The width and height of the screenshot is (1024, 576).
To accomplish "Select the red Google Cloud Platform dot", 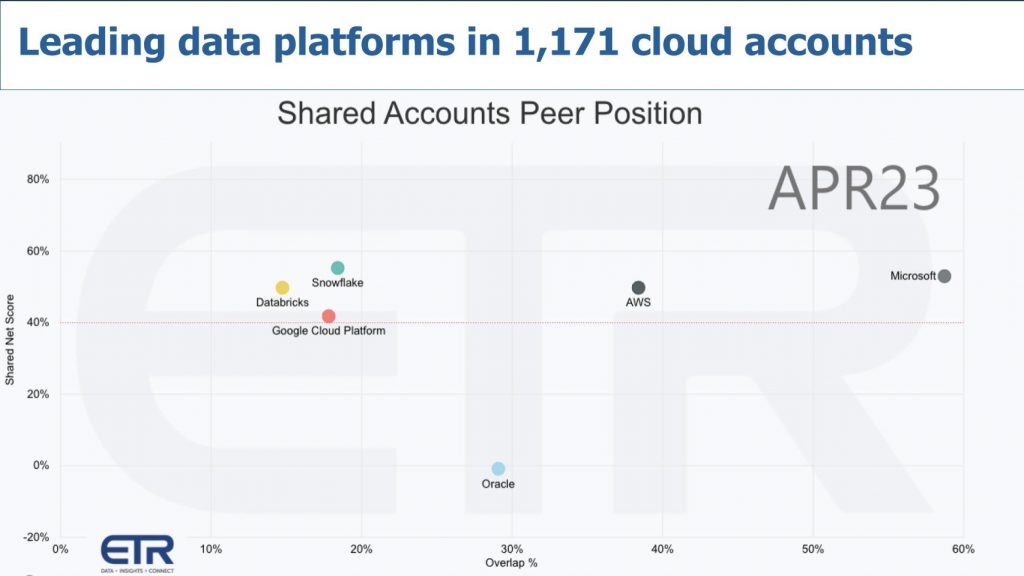I will point(329,316).
